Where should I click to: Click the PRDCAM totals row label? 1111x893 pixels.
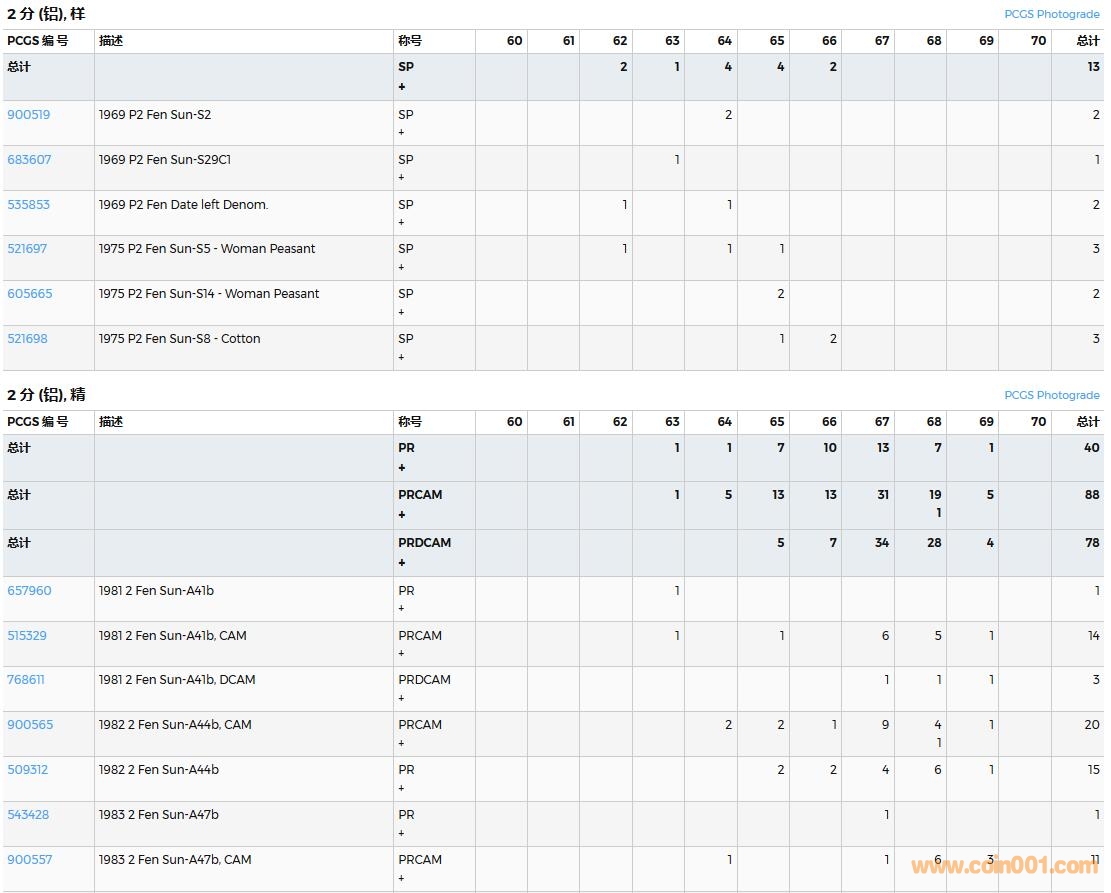[x=424, y=543]
